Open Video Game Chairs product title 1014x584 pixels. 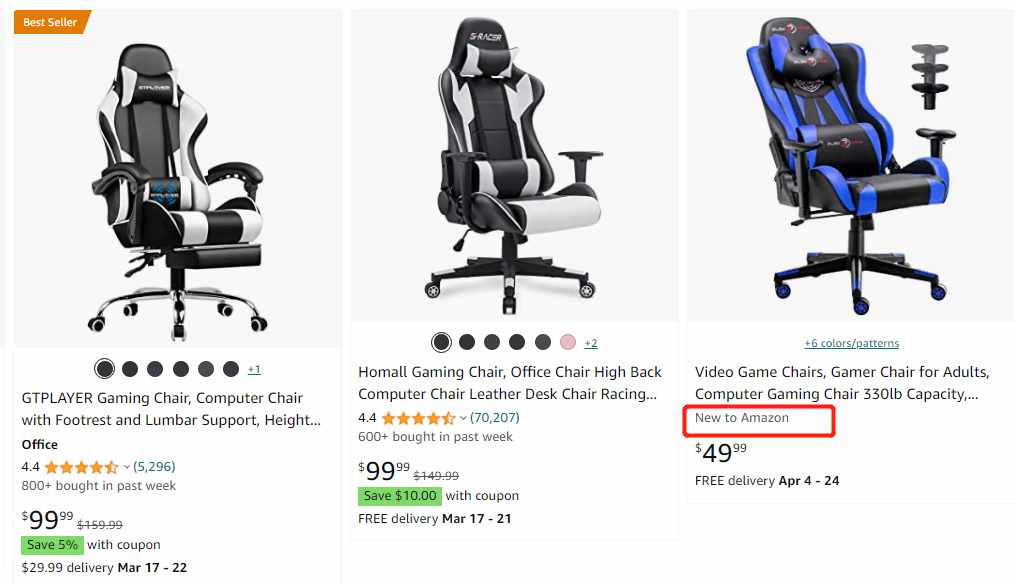point(842,383)
